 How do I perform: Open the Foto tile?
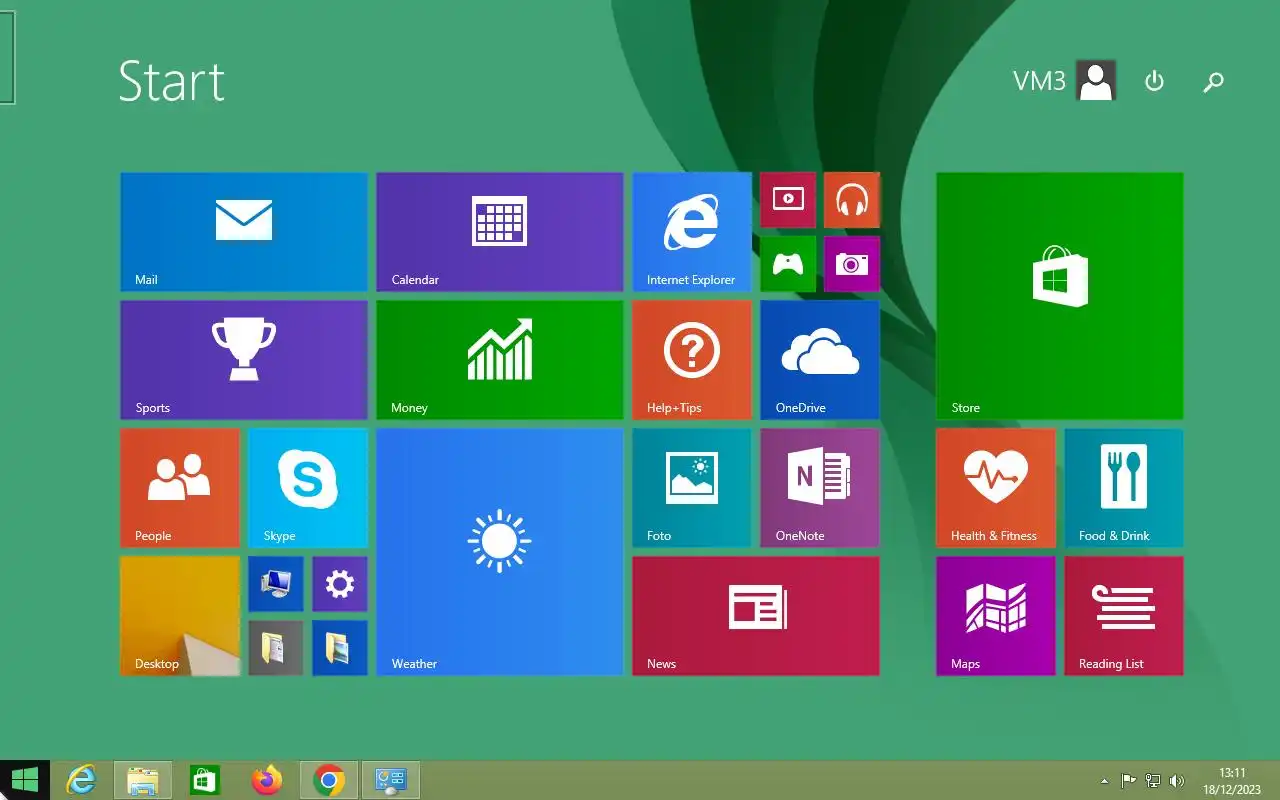click(x=692, y=488)
